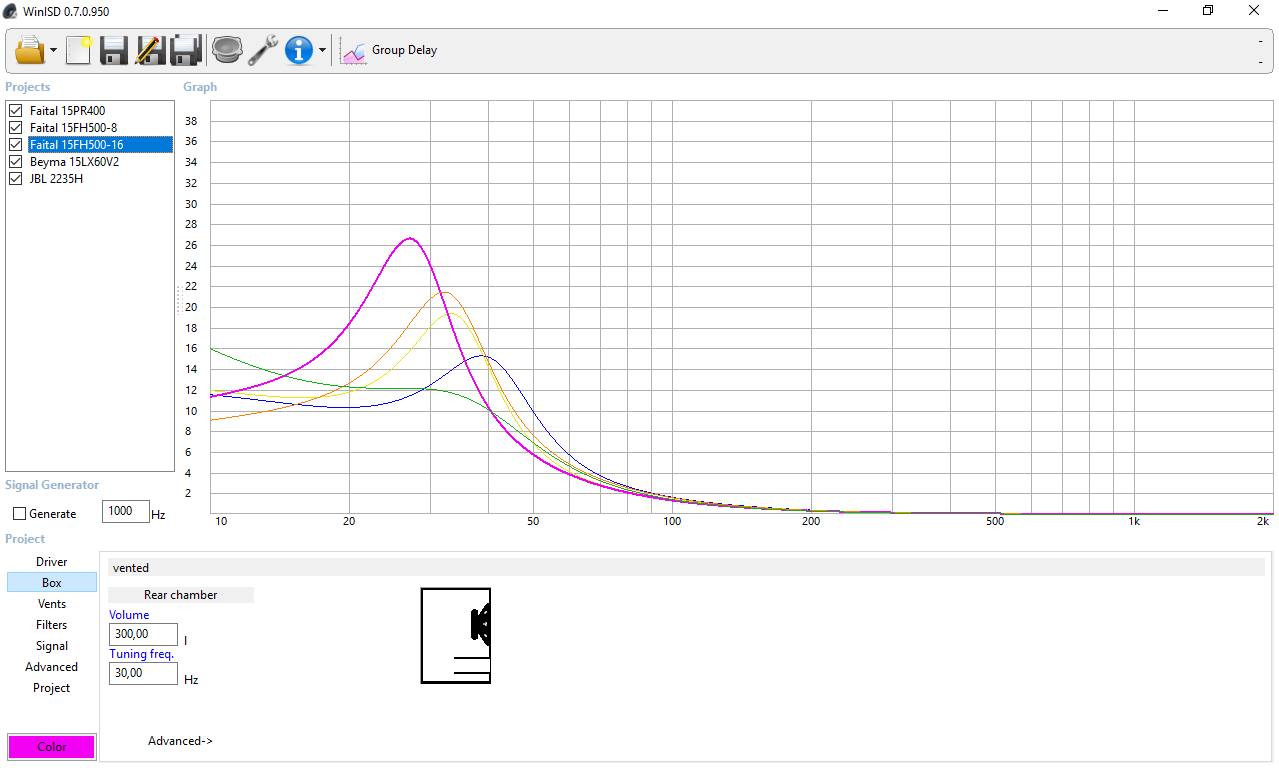This screenshot has width=1279, height=768.
Task: Select the Faital 15FH500-8 project name
Action: pos(73,128)
